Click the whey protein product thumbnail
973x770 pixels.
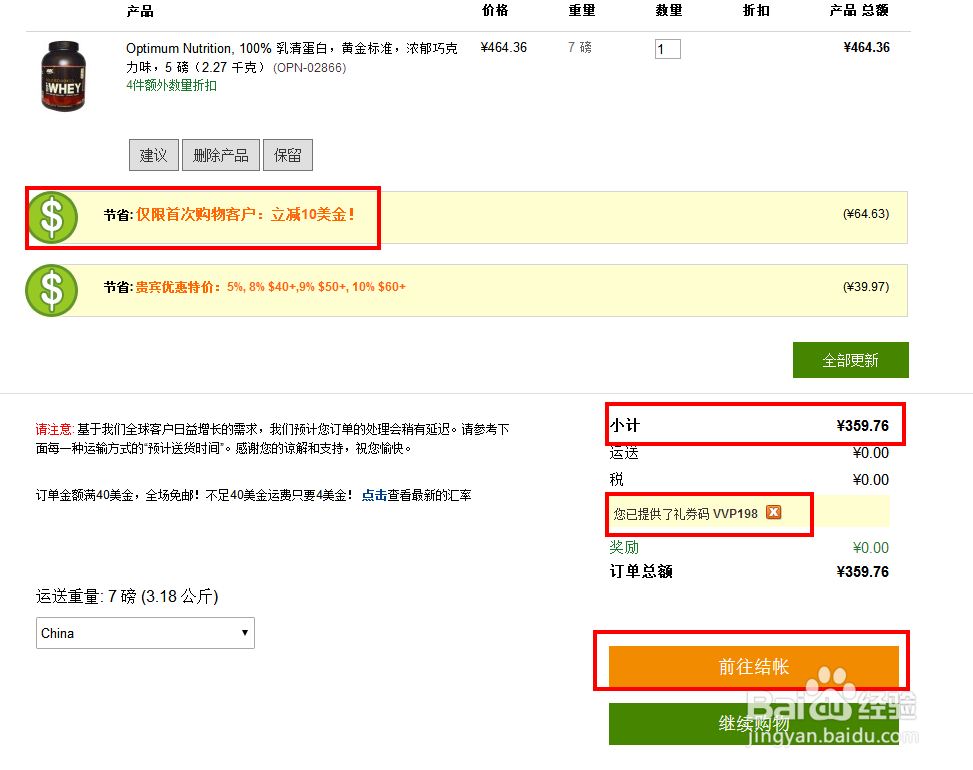coord(63,76)
